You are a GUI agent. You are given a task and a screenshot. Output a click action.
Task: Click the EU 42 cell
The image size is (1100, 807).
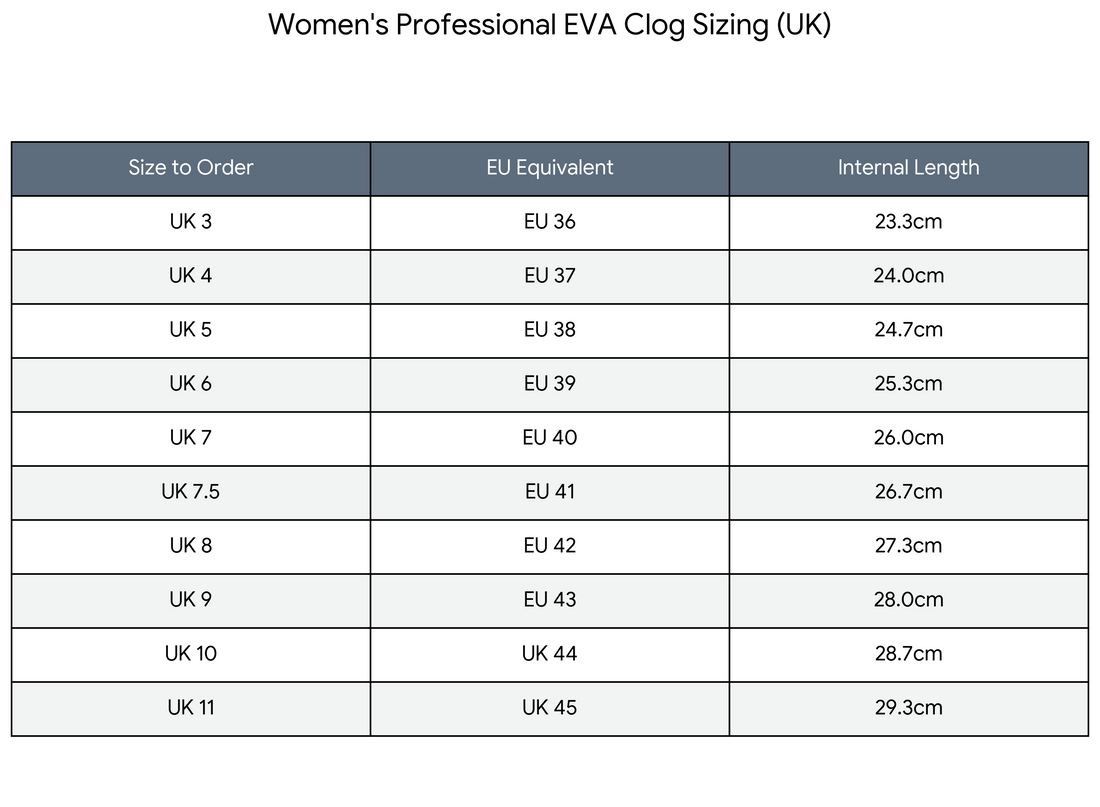550,547
